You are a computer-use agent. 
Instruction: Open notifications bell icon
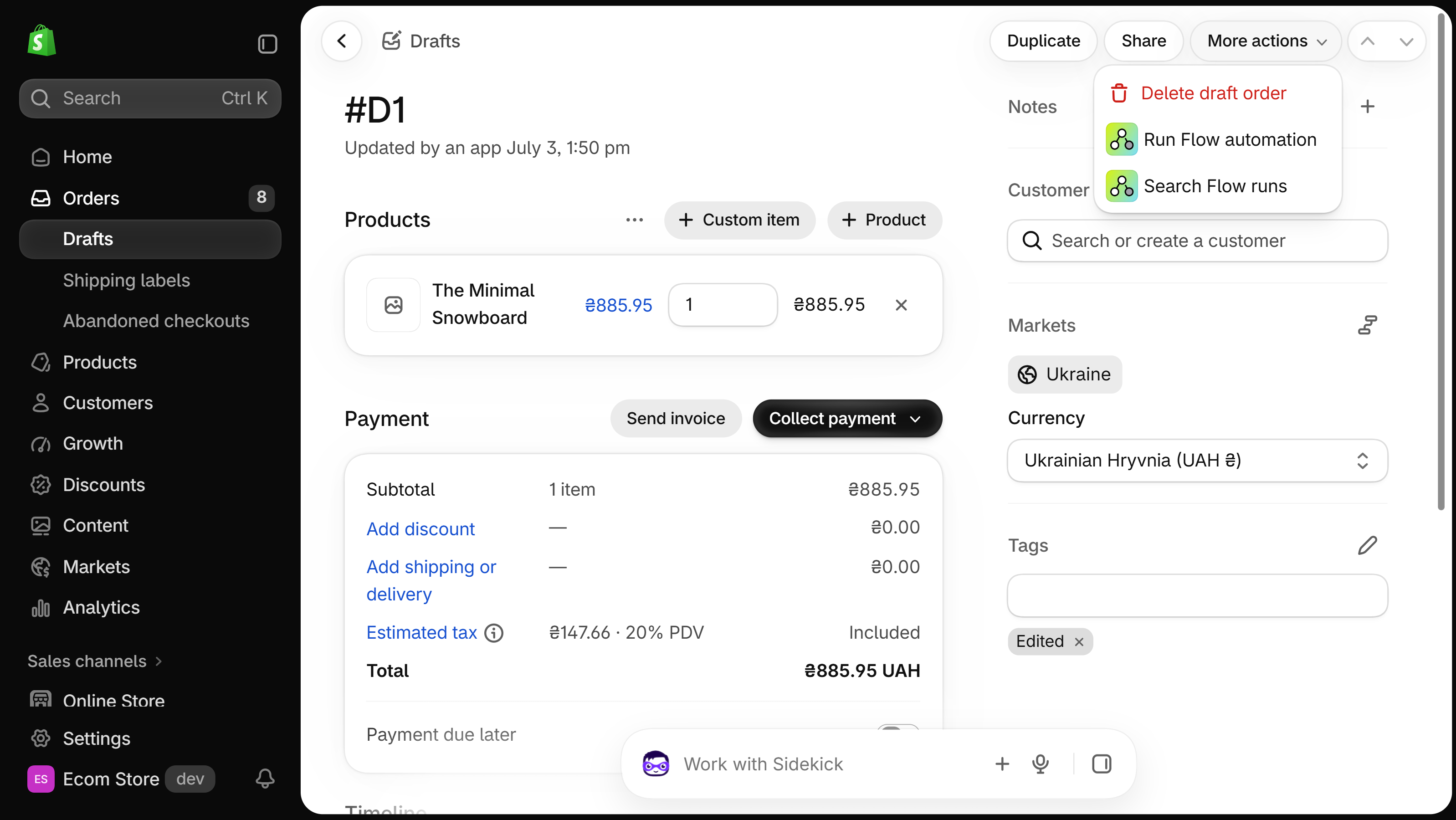265,778
